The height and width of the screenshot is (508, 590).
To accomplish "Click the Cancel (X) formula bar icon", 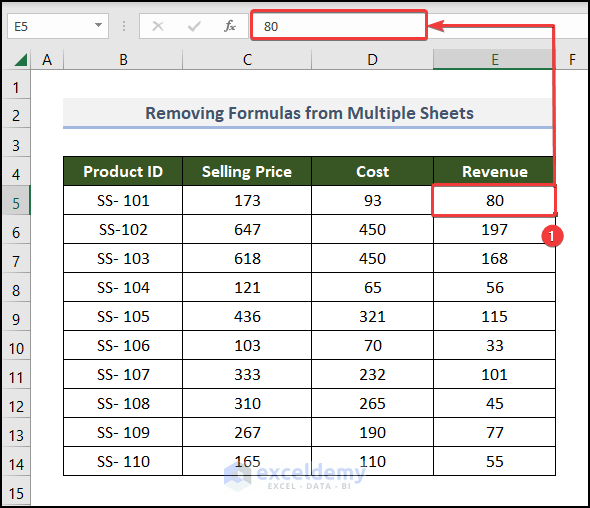I will click(158, 26).
